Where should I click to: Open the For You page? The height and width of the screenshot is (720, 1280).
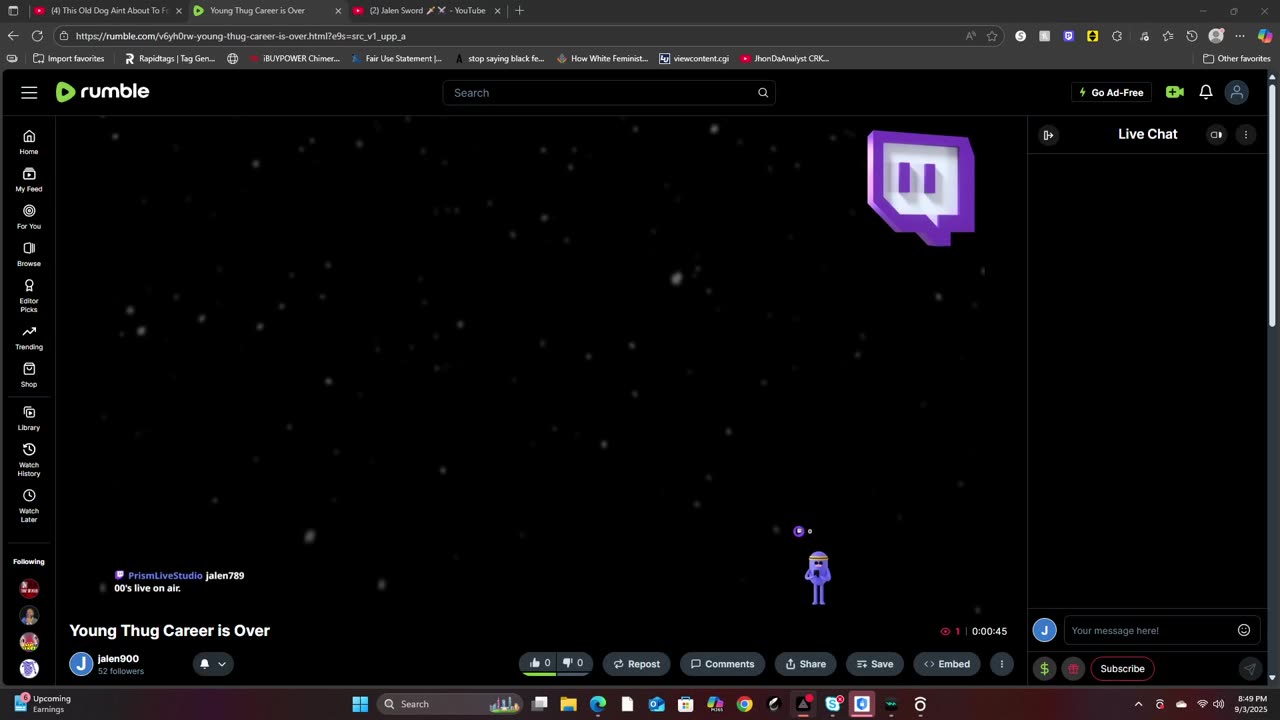29,217
